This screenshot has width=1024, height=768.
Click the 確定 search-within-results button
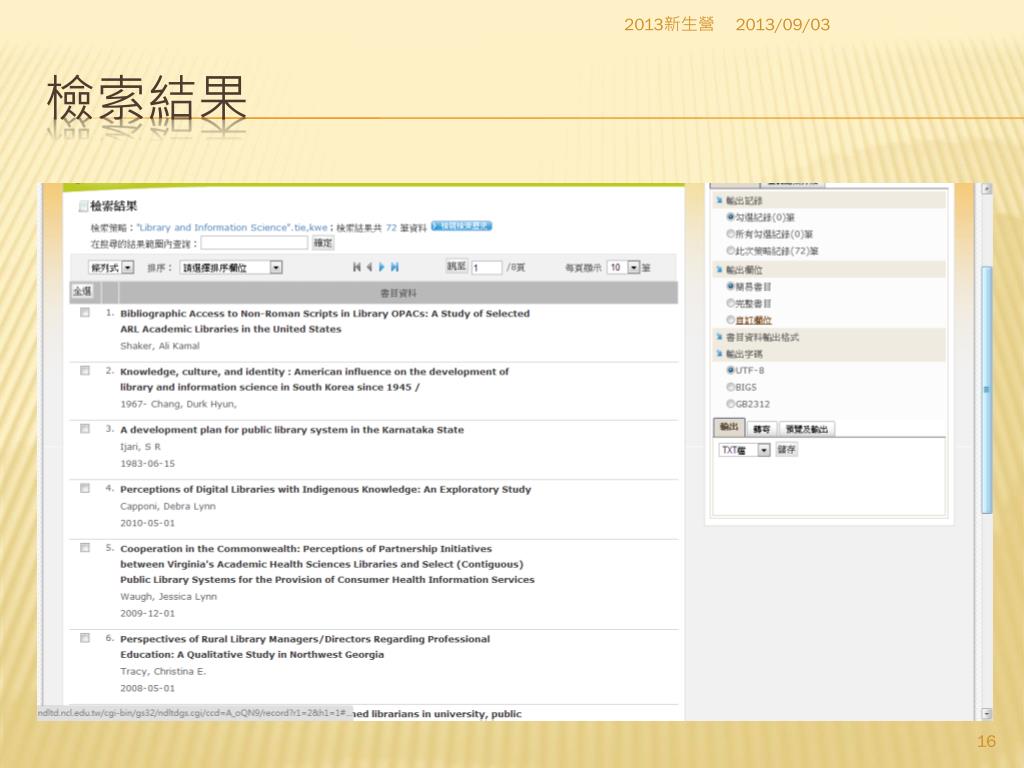click(x=323, y=243)
